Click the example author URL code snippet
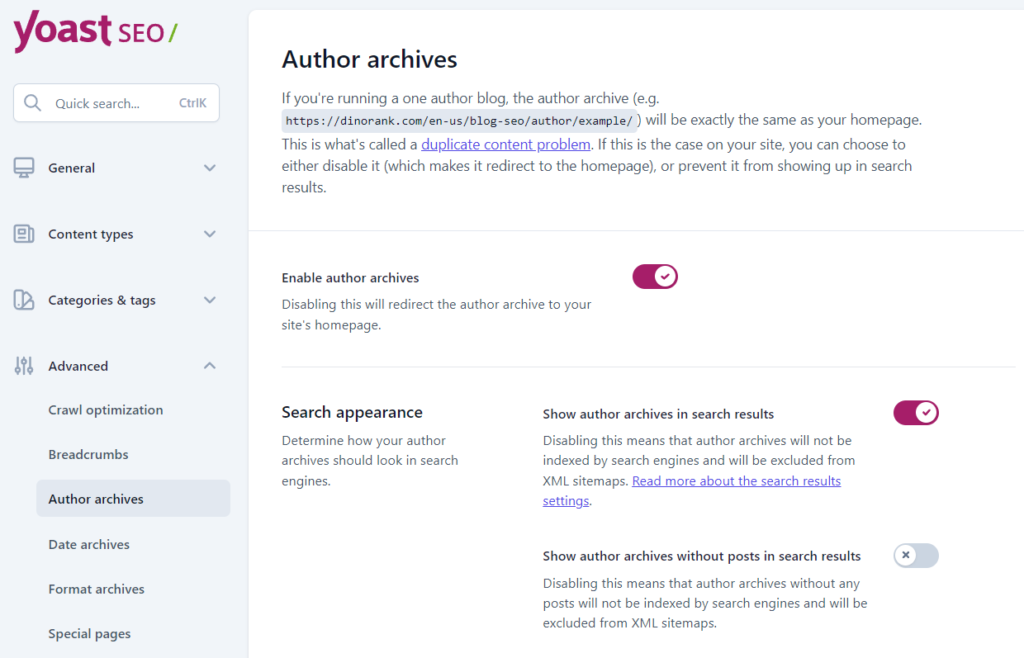1024x658 pixels. pyautogui.click(x=459, y=121)
